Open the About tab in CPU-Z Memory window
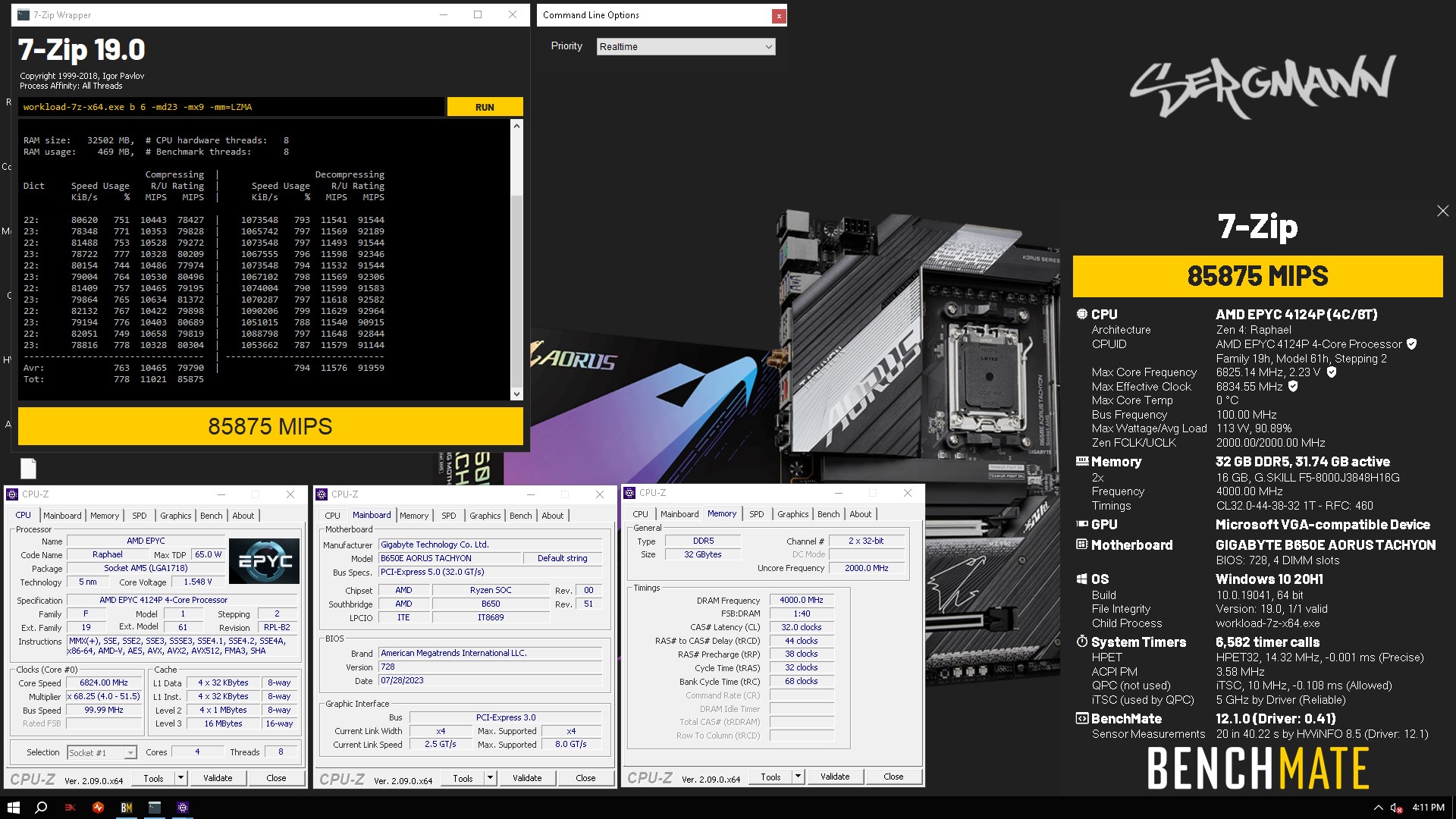1456x819 pixels. click(x=861, y=514)
